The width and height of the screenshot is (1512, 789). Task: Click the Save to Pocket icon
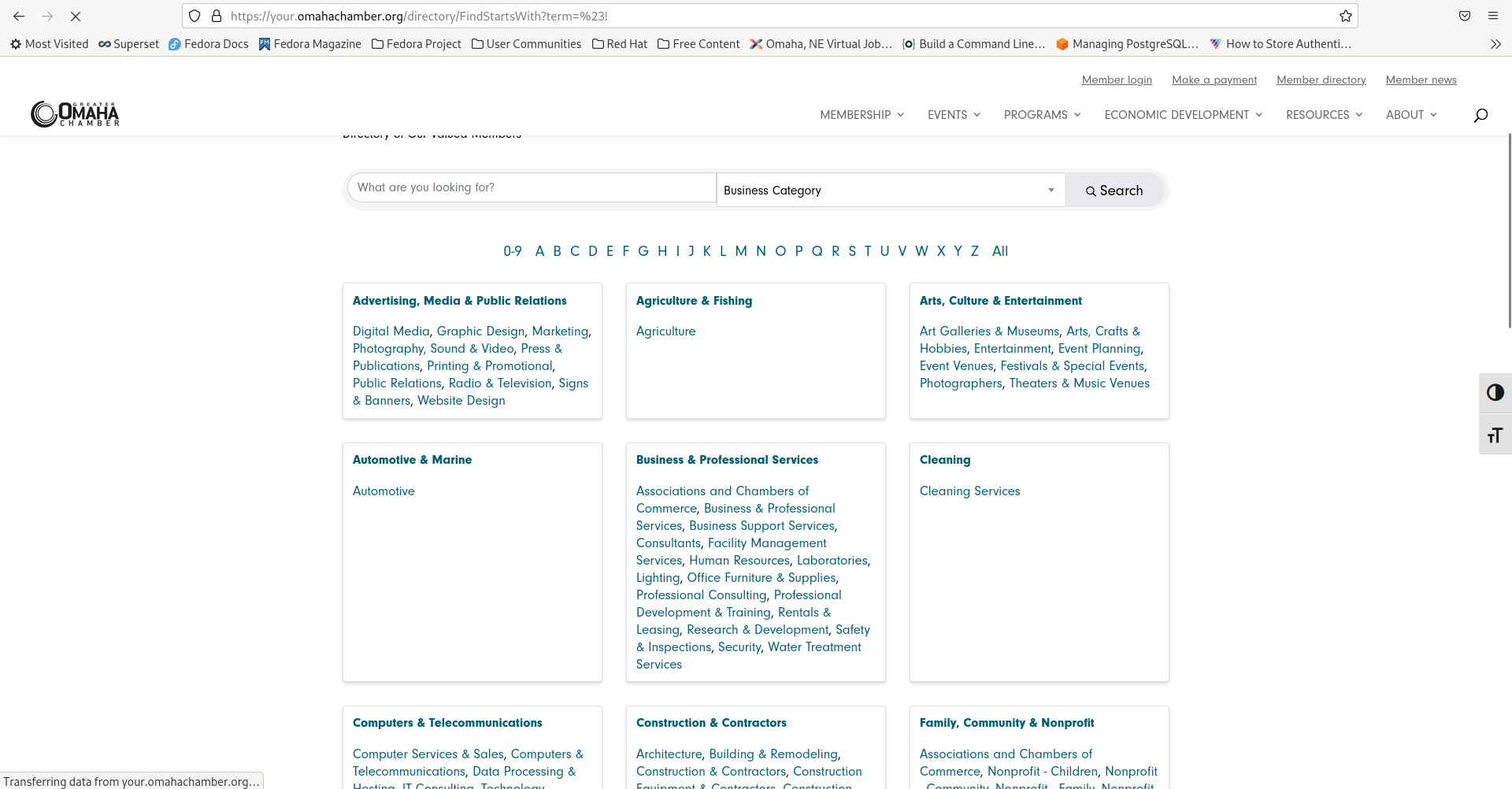(x=1465, y=16)
